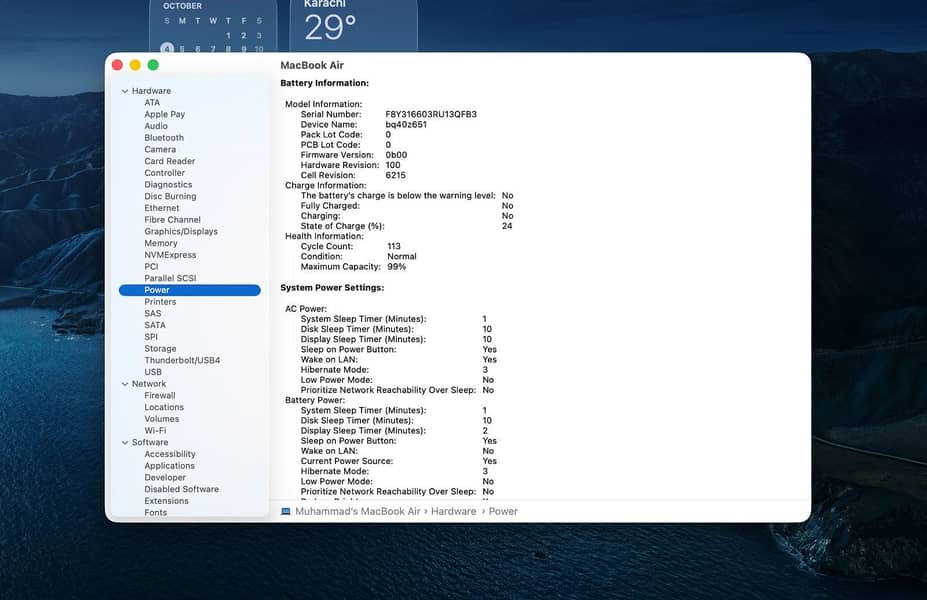Image resolution: width=927 pixels, height=600 pixels.
Task: Select SAS in the sidebar
Action: pos(152,313)
